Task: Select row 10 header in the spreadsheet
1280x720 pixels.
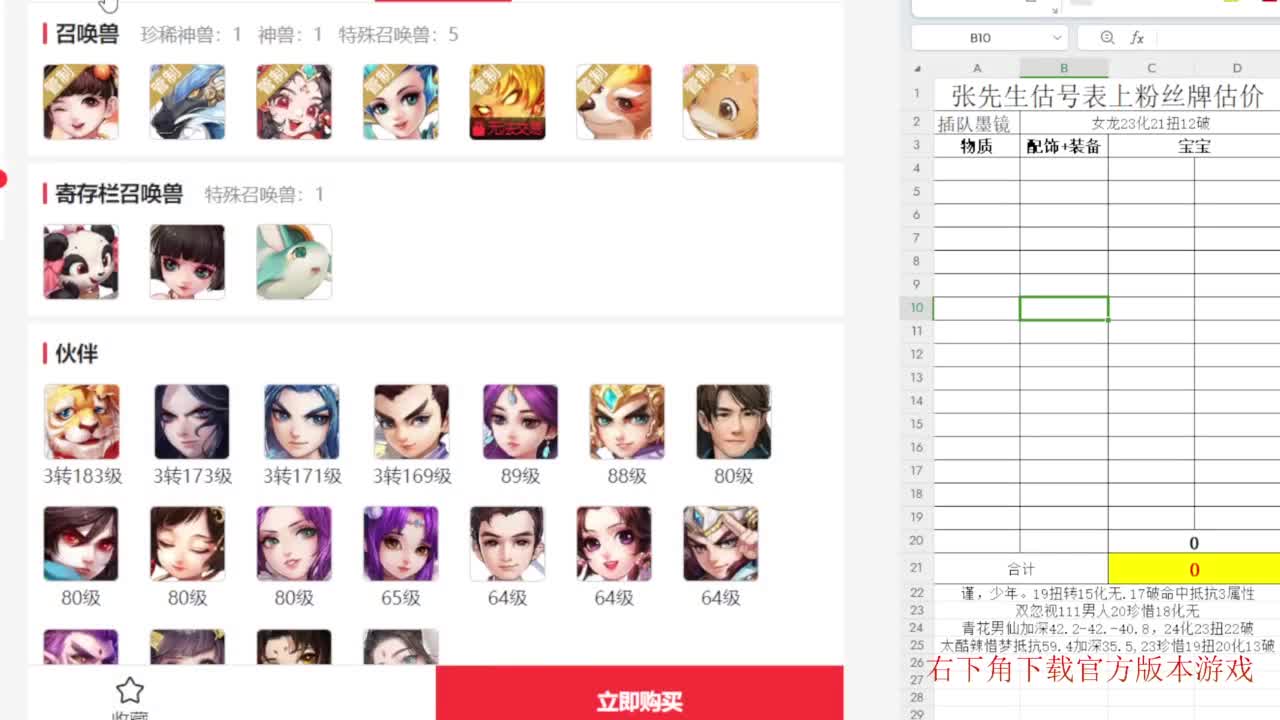Action: tap(917, 308)
